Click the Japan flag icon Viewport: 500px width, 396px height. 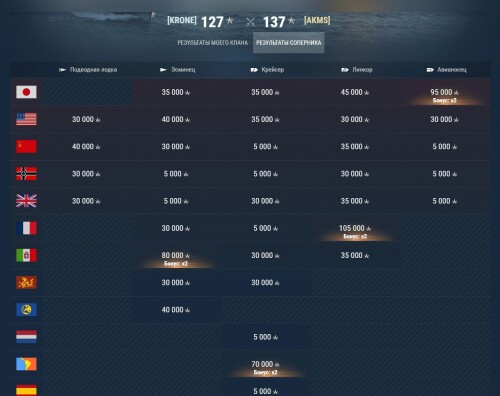pyautogui.click(x=26, y=92)
